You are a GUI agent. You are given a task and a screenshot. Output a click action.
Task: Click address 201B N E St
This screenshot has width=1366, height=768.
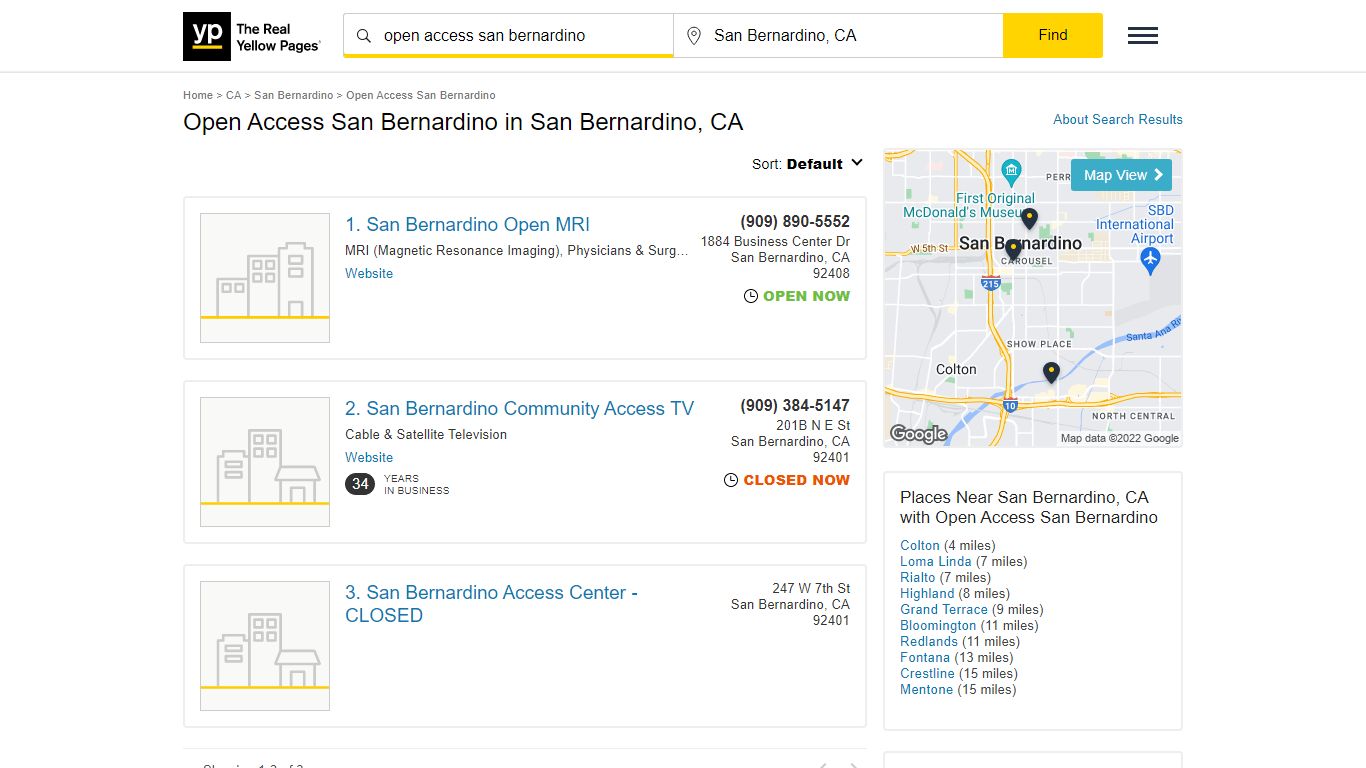point(813,425)
